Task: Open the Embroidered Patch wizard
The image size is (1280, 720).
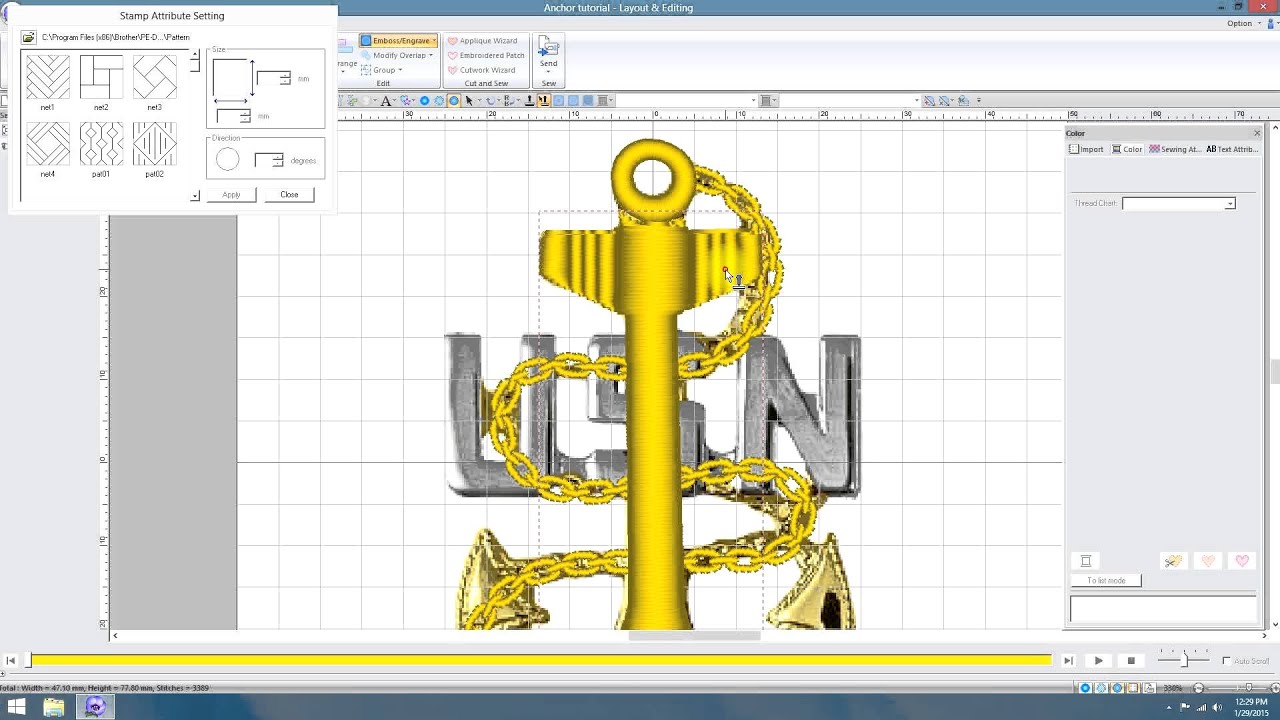Action: pyautogui.click(x=486, y=55)
